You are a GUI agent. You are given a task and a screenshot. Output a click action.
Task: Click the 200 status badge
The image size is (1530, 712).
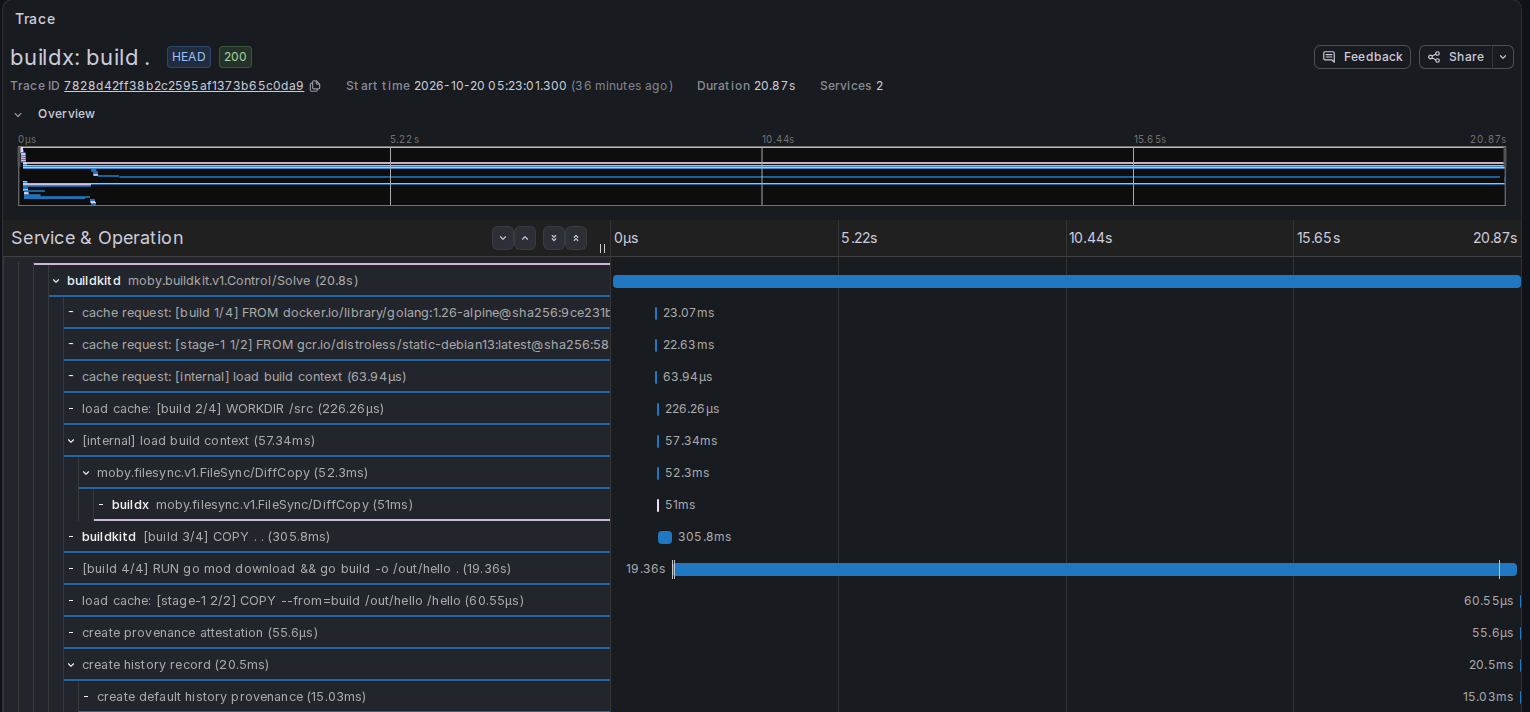point(236,57)
